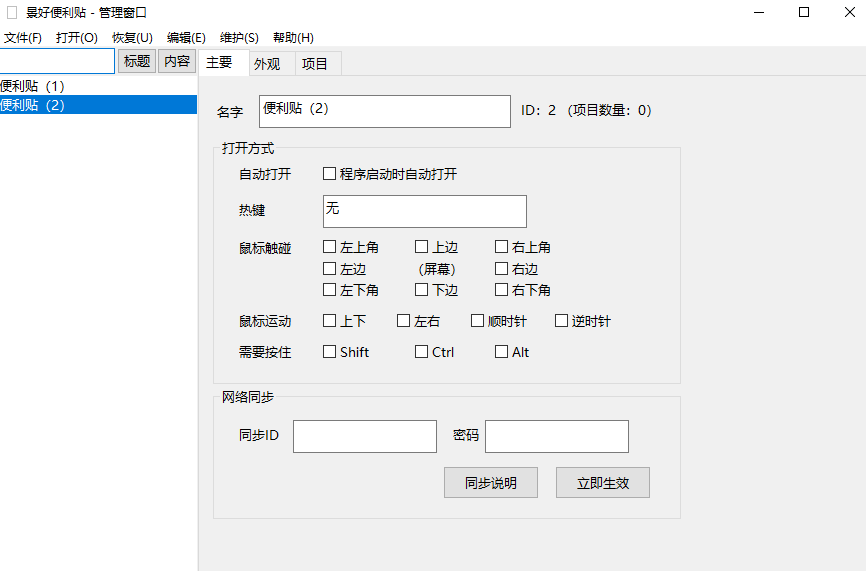Open the 恢复(U) menu
The width and height of the screenshot is (866, 571).
[132, 38]
